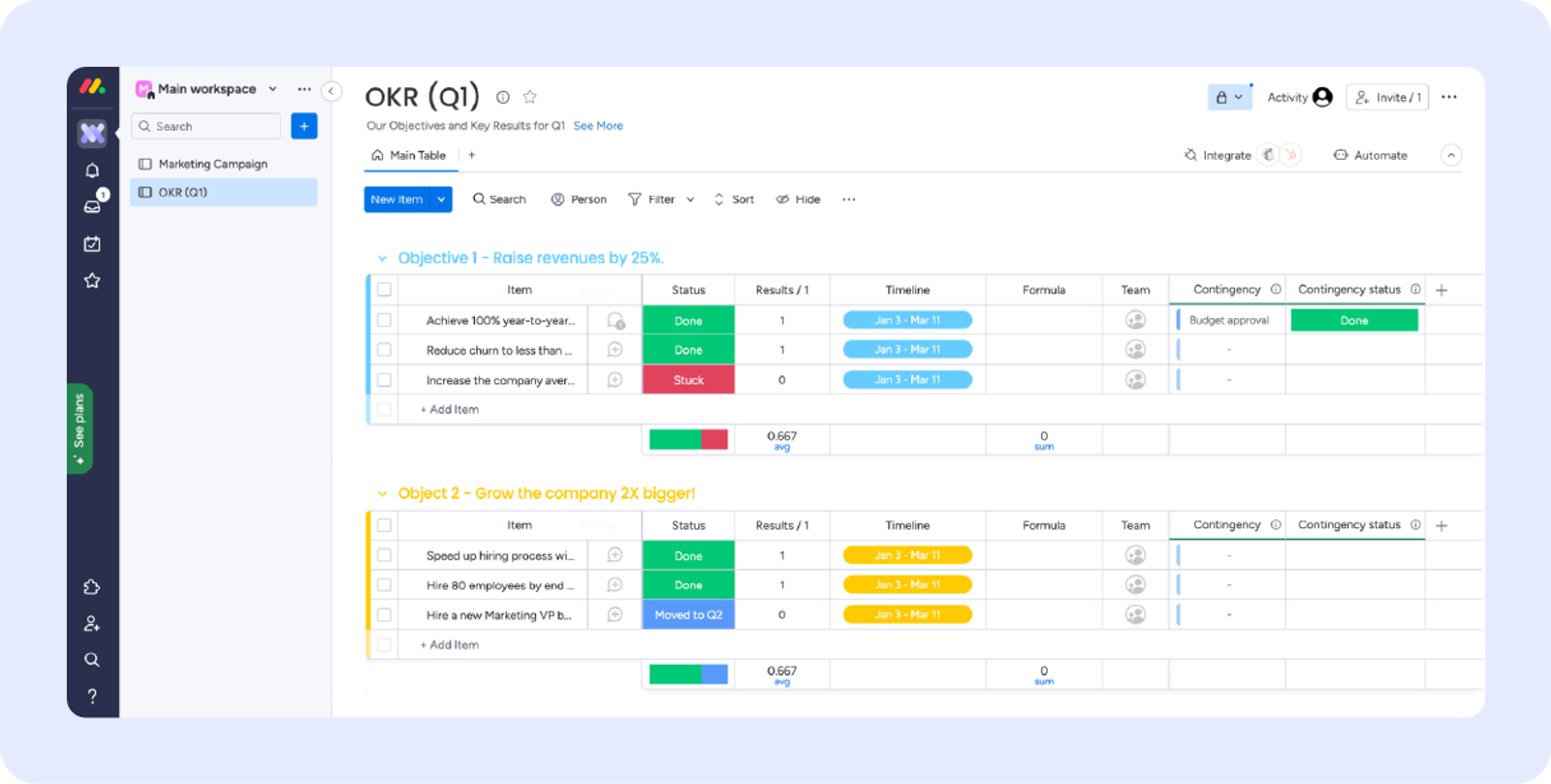Add column plus icon in Object 2 header
The height and width of the screenshot is (784, 1551).
1441,525
